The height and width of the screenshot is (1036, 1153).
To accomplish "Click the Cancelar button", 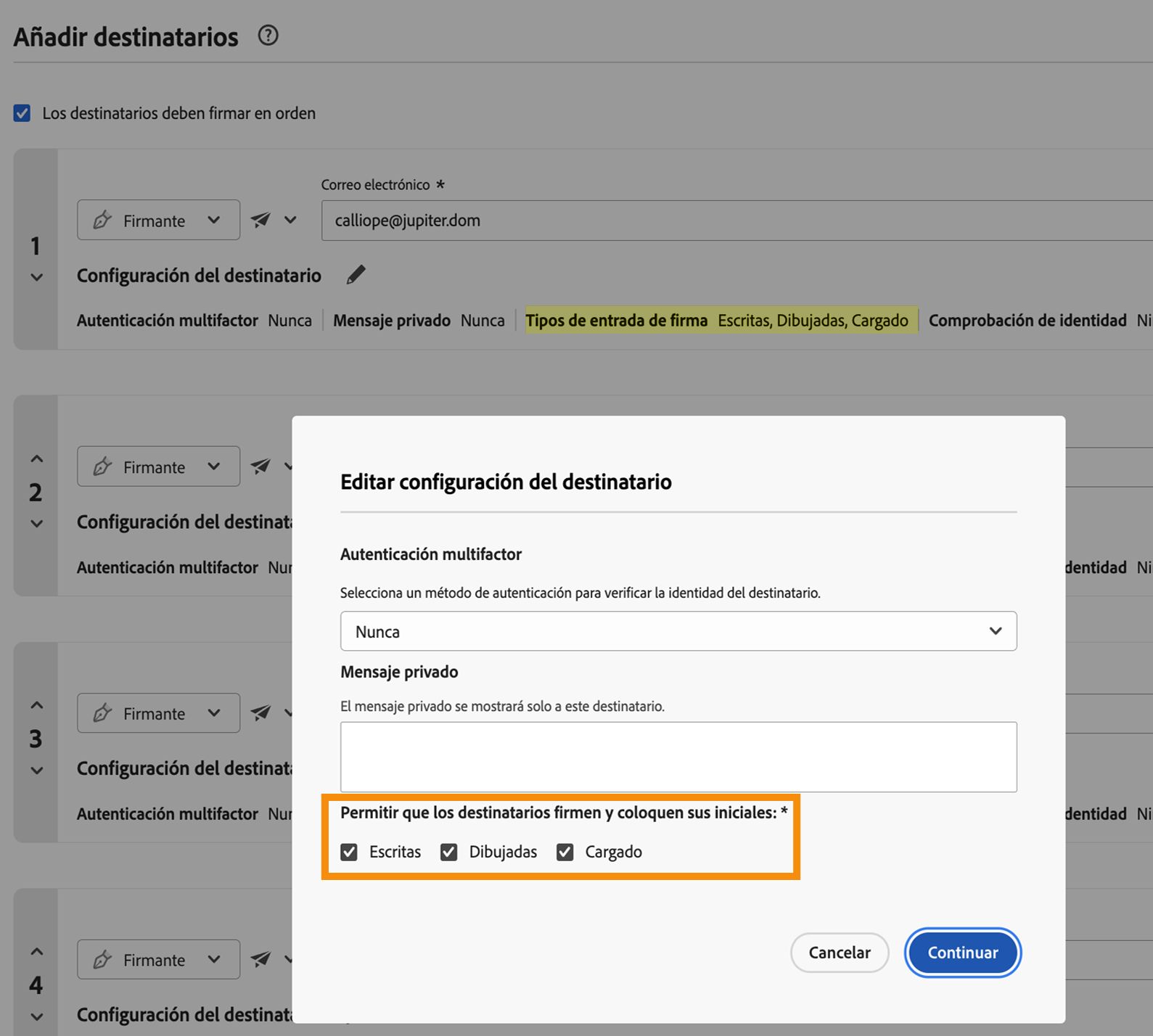I will (x=839, y=953).
